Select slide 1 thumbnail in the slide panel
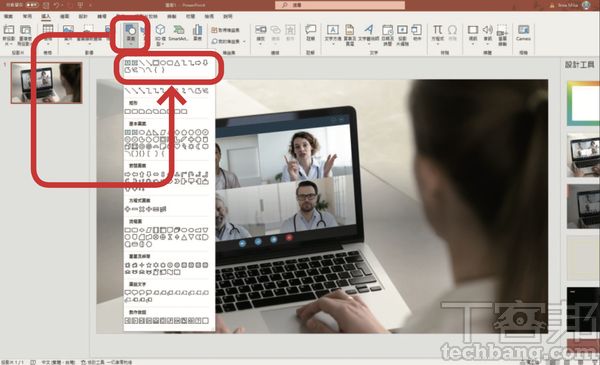600x365 pixels. point(46,83)
